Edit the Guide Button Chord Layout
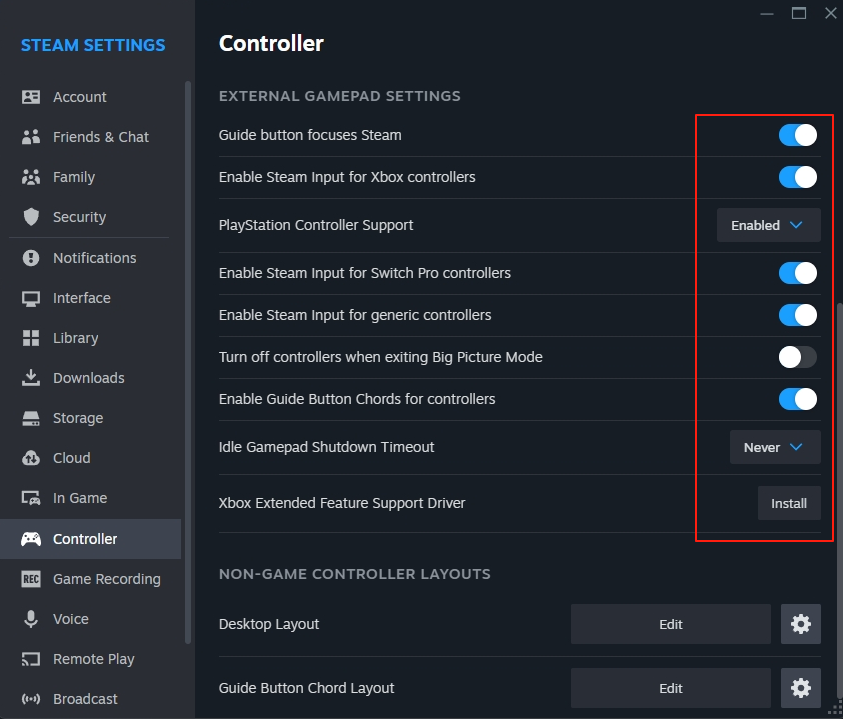This screenshot has width=843, height=719. point(670,688)
